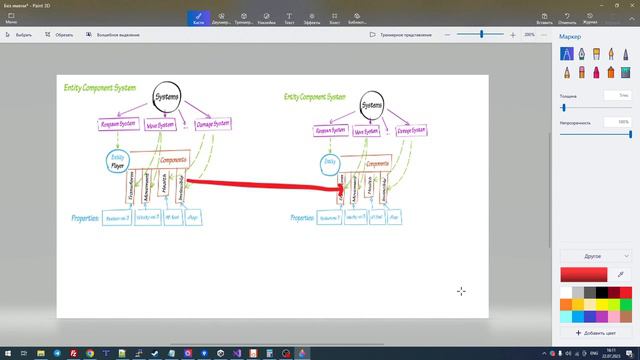The width and height of the screenshot is (640, 360).
Task: Select the Pencil tool
Action: click(567, 73)
